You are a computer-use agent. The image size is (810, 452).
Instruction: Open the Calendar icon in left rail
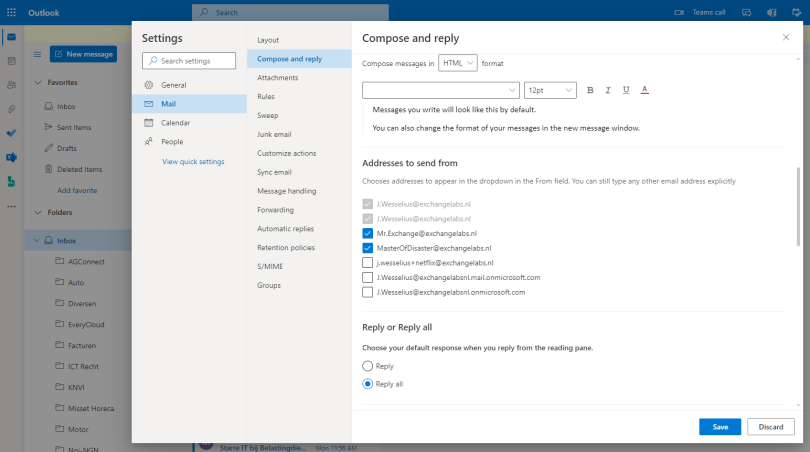pyautogui.click(x=11, y=60)
